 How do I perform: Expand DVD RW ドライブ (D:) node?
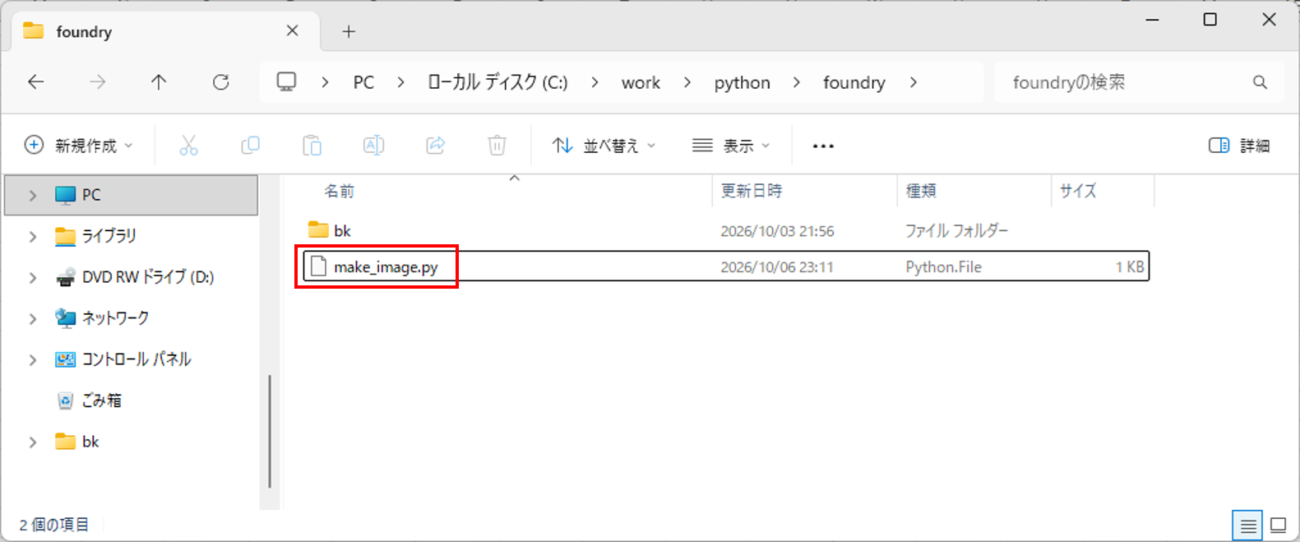pyautogui.click(x=33, y=278)
